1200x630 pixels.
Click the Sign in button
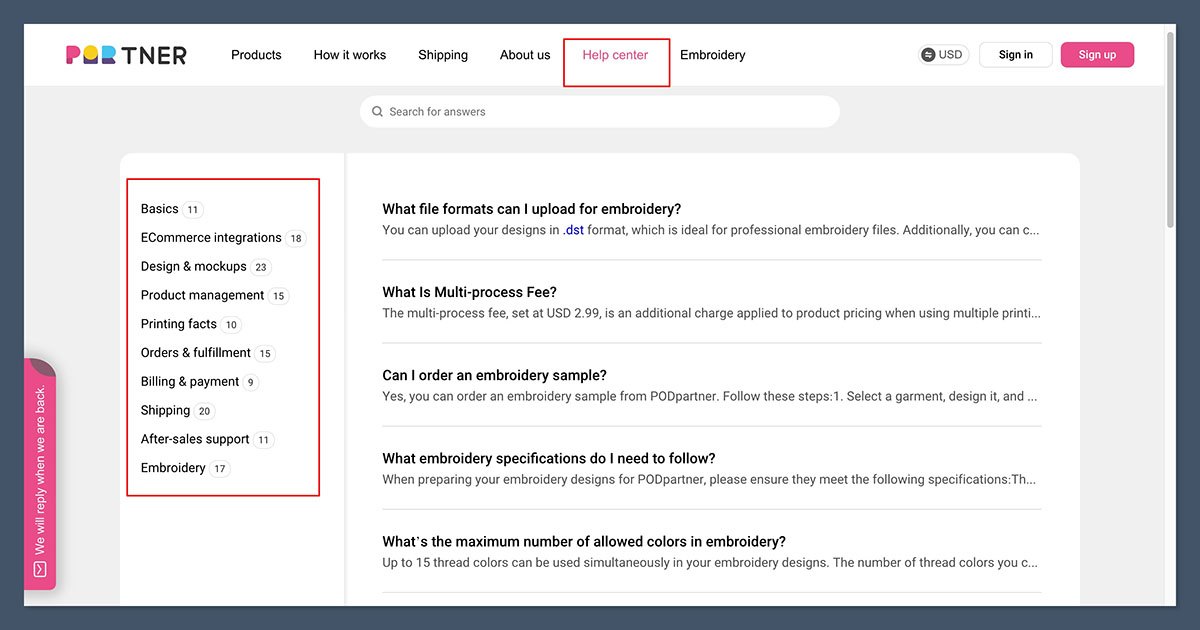click(1015, 54)
